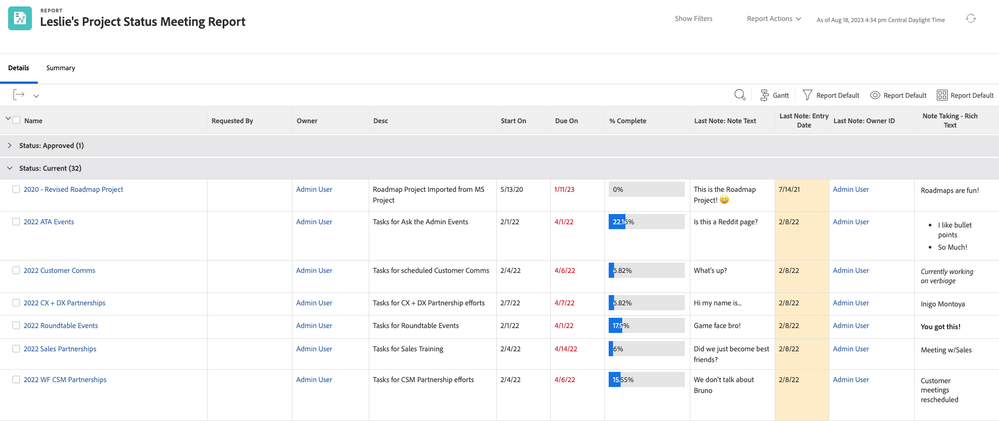Open the grouping Report Default grid icon
The height and width of the screenshot is (421, 999).
tap(942, 95)
